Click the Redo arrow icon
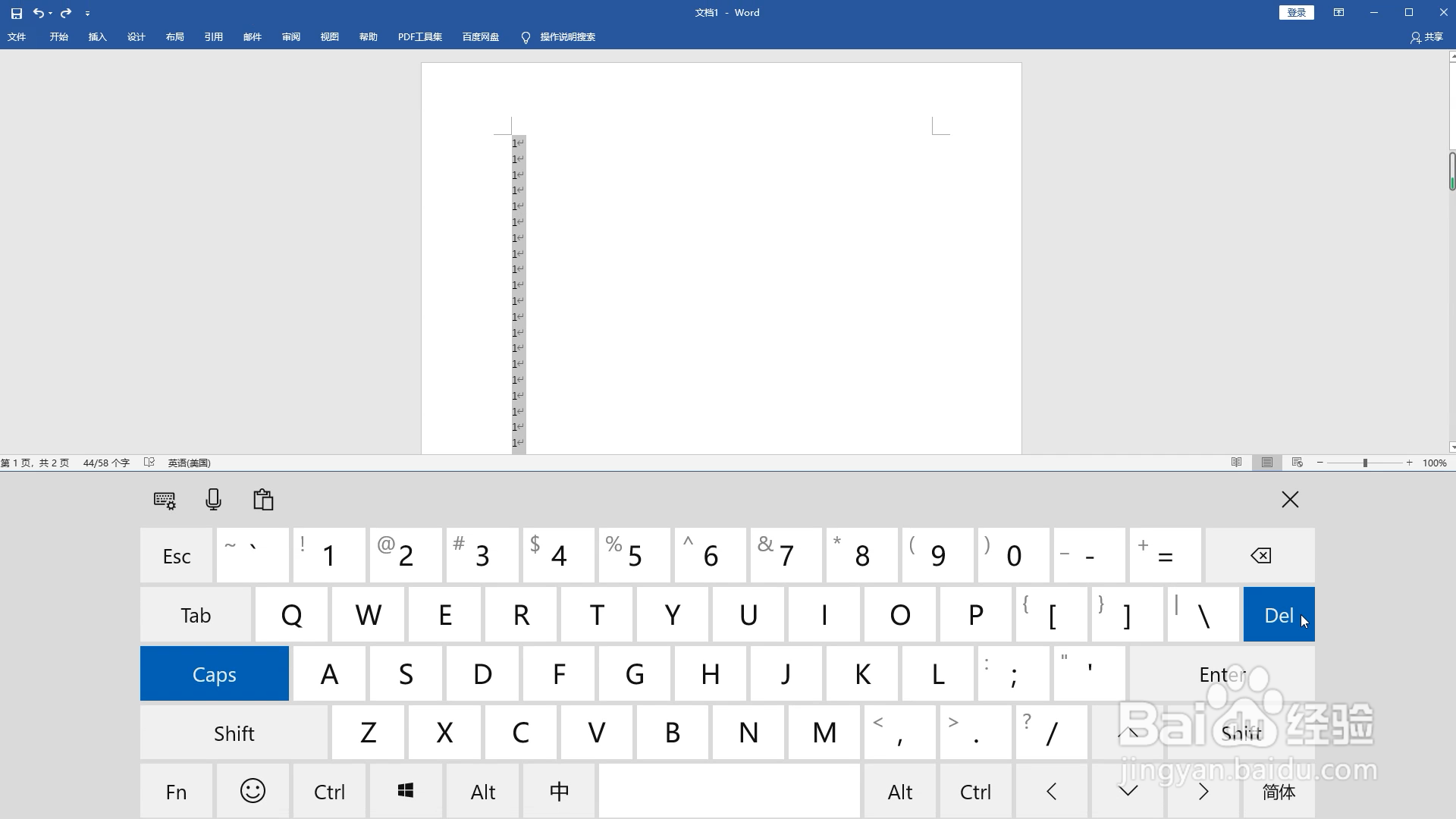Viewport: 1456px width, 819px height. pyautogui.click(x=66, y=13)
